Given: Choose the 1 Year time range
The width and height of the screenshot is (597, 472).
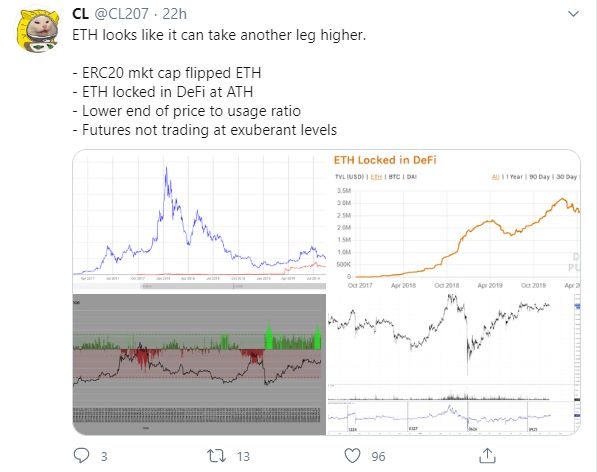Looking at the screenshot, I should pyautogui.click(x=514, y=177).
